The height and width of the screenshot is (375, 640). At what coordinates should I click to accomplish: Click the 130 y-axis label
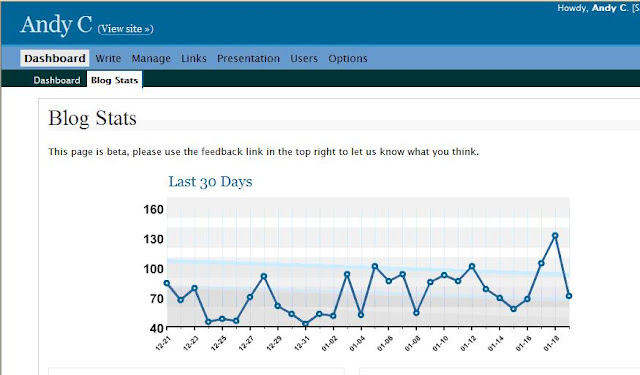point(153,239)
